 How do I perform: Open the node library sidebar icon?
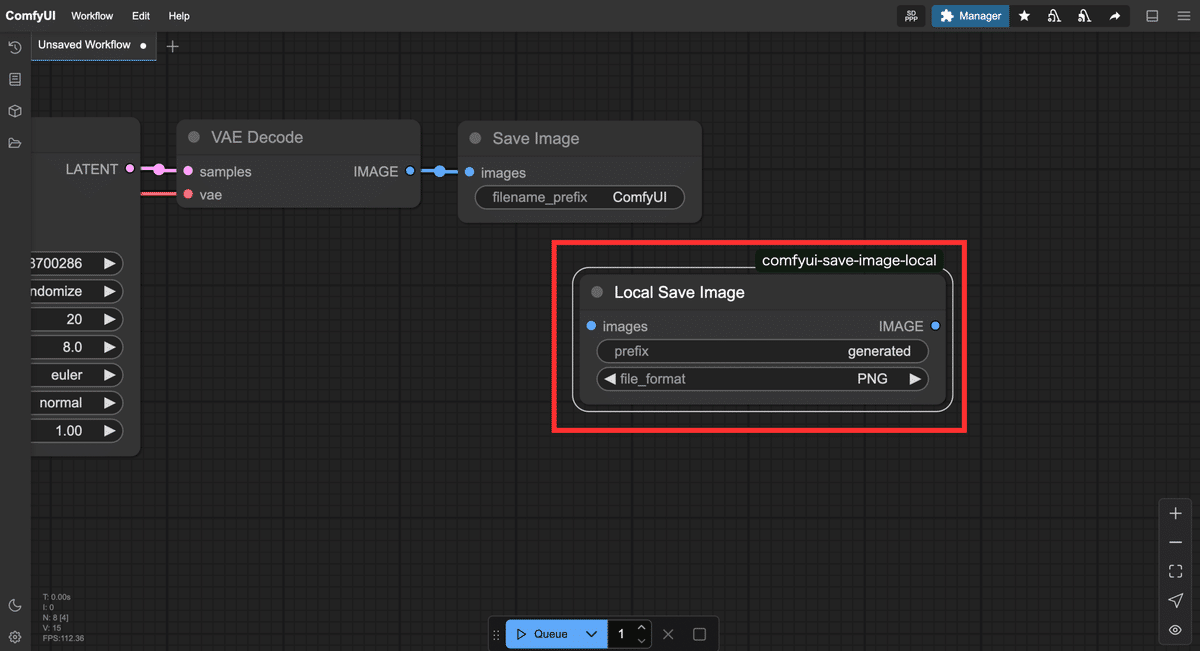(15, 79)
